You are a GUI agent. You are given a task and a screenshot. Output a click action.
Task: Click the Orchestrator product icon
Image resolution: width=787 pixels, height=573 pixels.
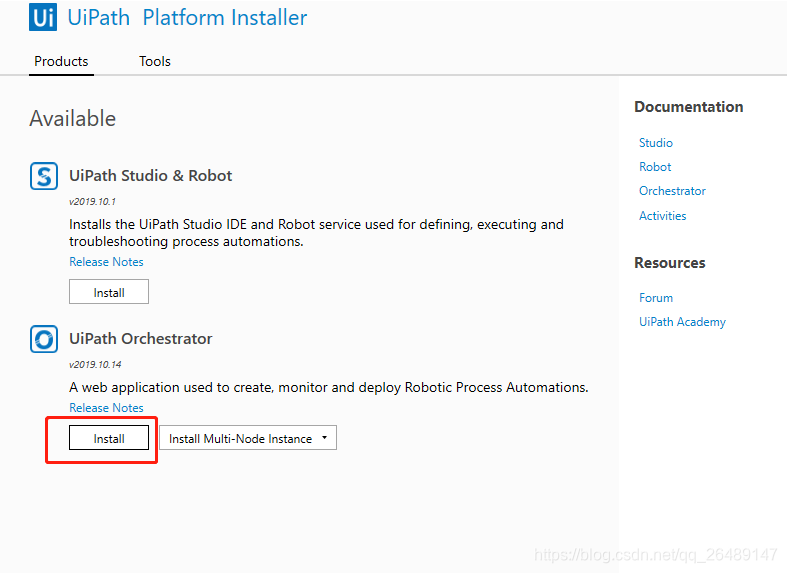pyautogui.click(x=44, y=339)
